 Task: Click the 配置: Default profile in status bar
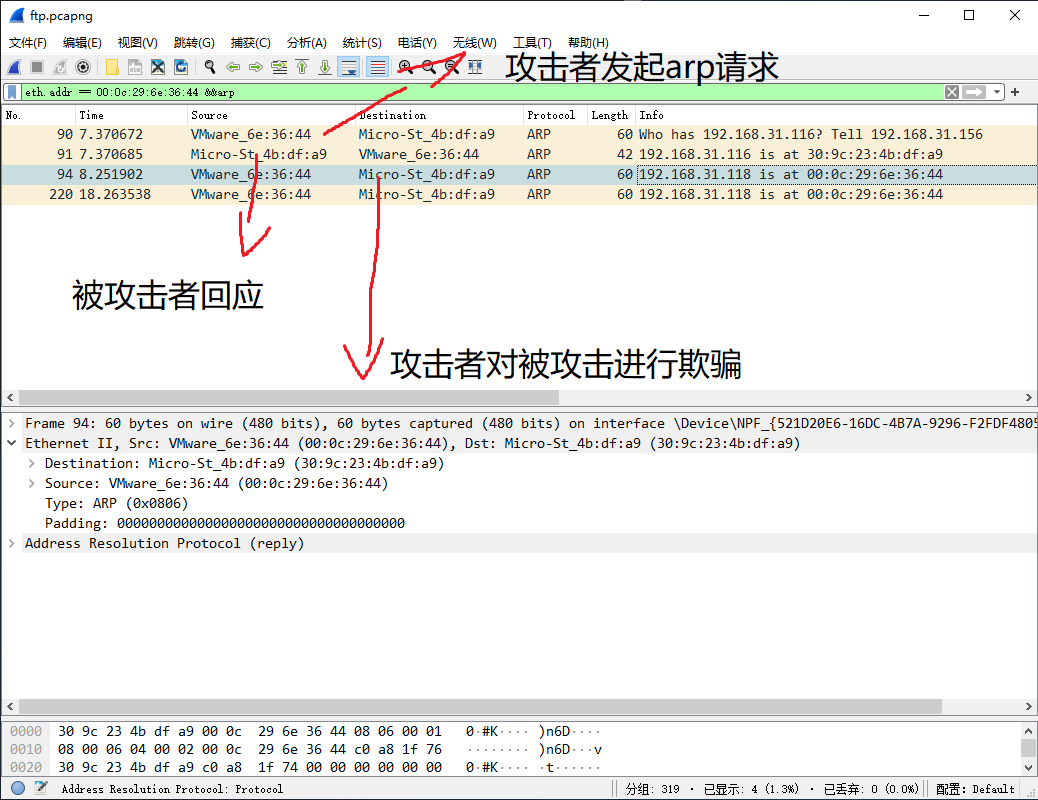(x=975, y=789)
